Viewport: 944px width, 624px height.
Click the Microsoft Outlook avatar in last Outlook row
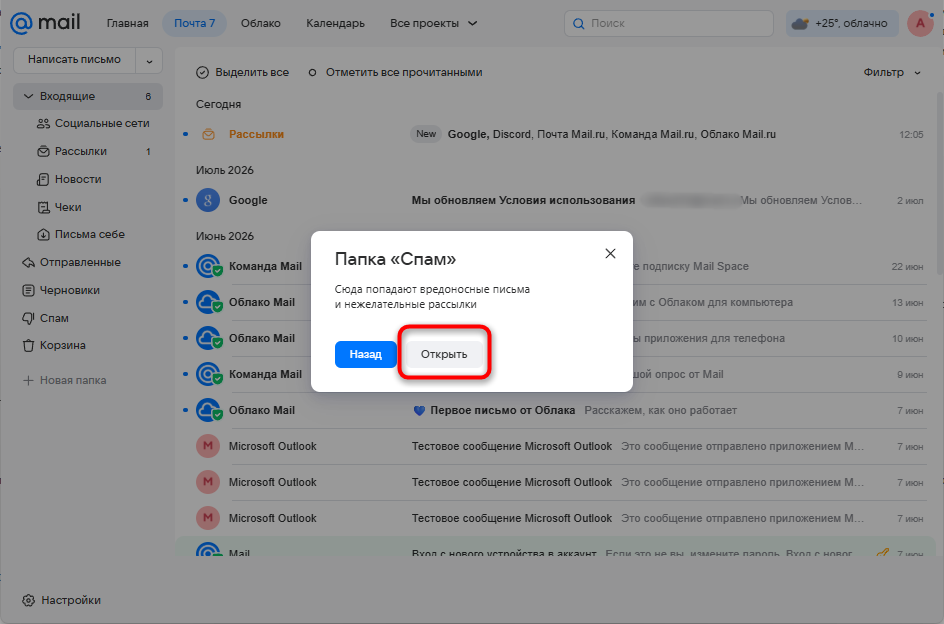tap(208, 518)
